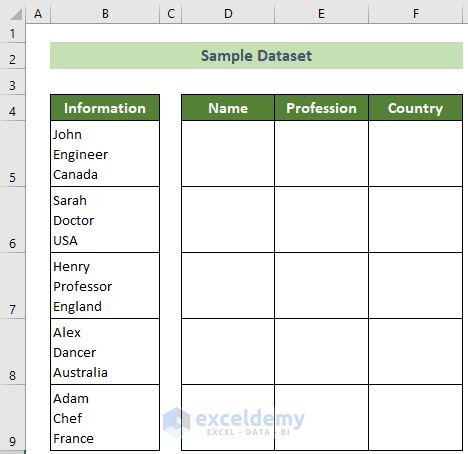
Task: Select column F header
Action: (x=415, y=14)
